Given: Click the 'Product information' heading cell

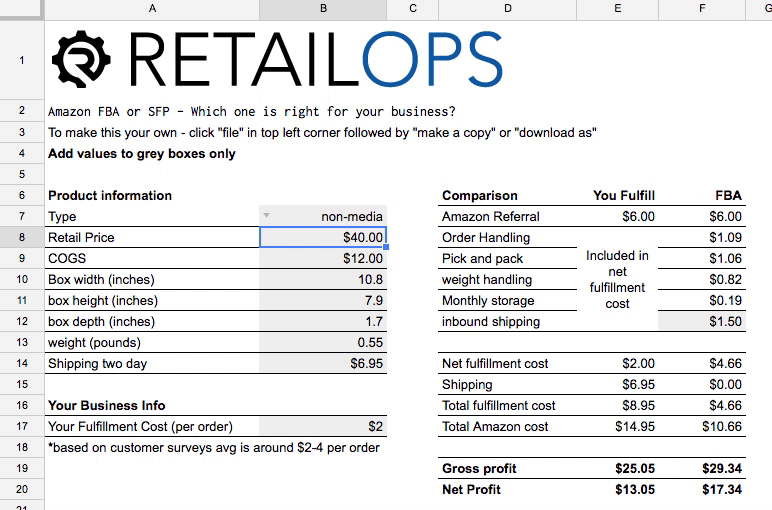Looking at the screenshot, I should tap(152, 195).
